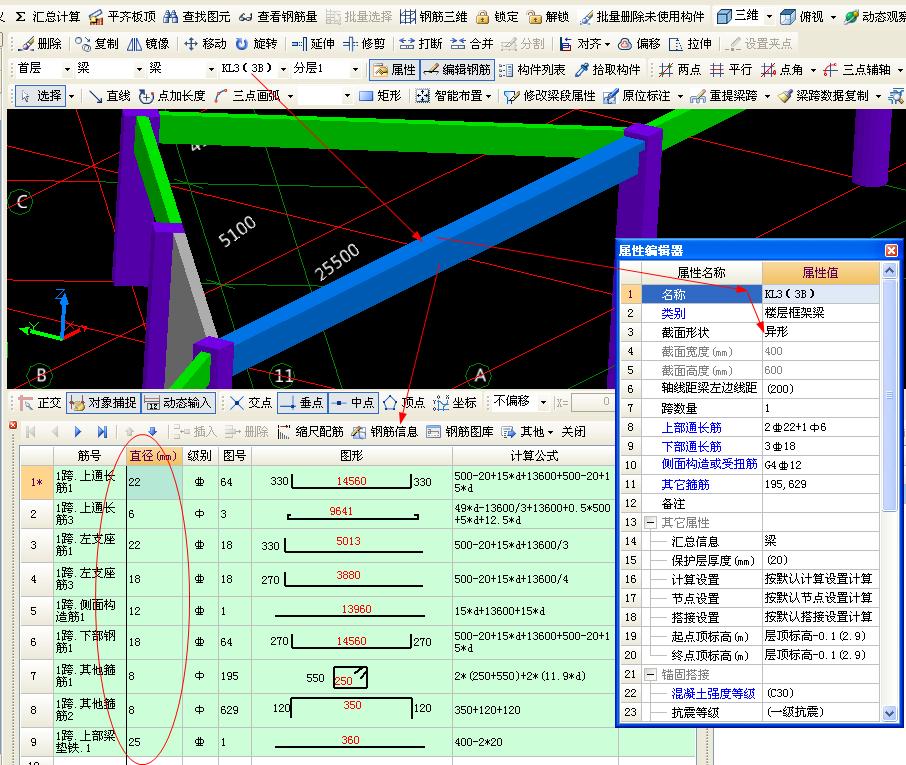Jump to last rebar record arrow
The width and height of the screenshot is (906, 765).
(x=102, y=432)
